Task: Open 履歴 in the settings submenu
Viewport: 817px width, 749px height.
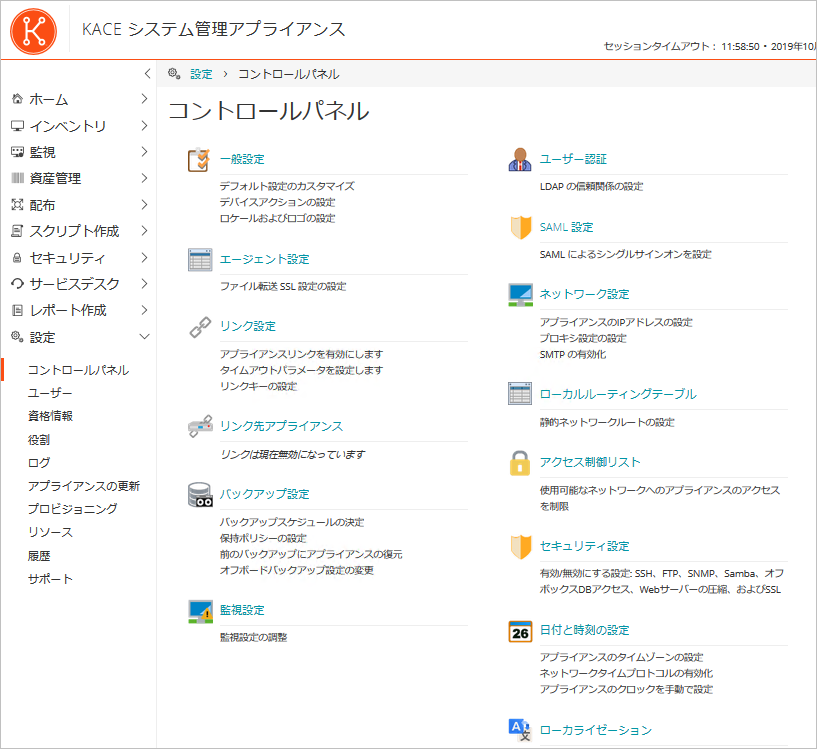Action: click(x=39, y=556)
